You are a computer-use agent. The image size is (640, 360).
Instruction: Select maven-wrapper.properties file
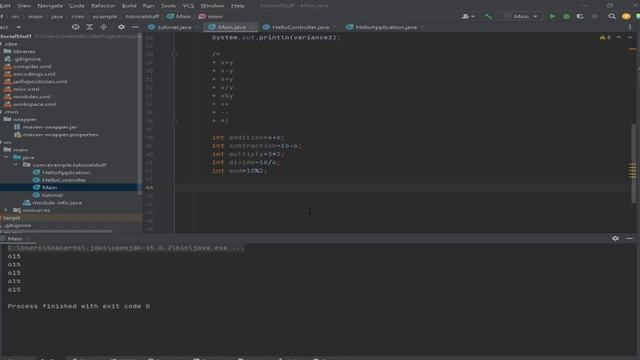tap(60, 134)
